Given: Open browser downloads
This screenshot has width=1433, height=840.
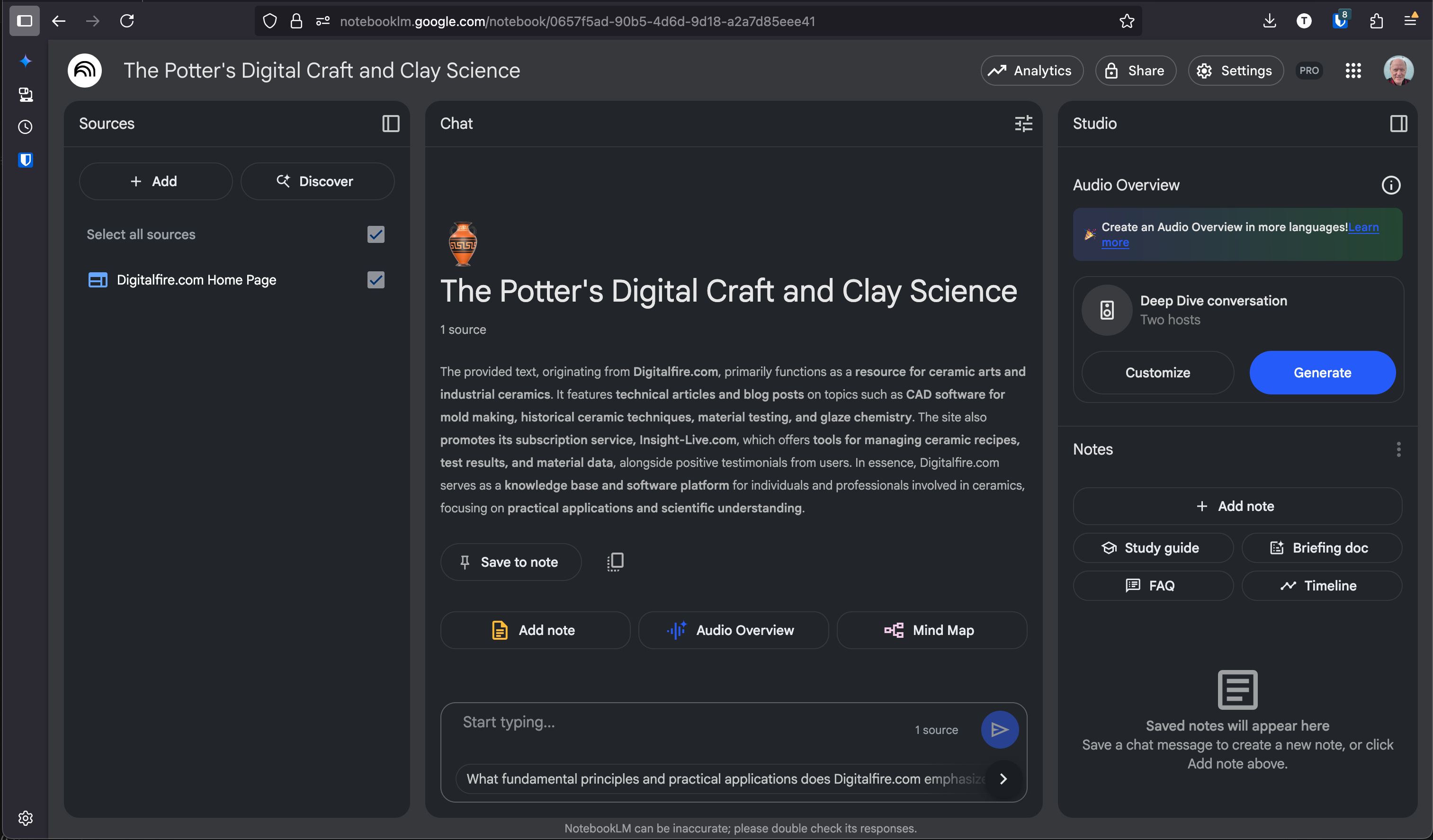Looking at the screenshot, I should [1269, 21].
